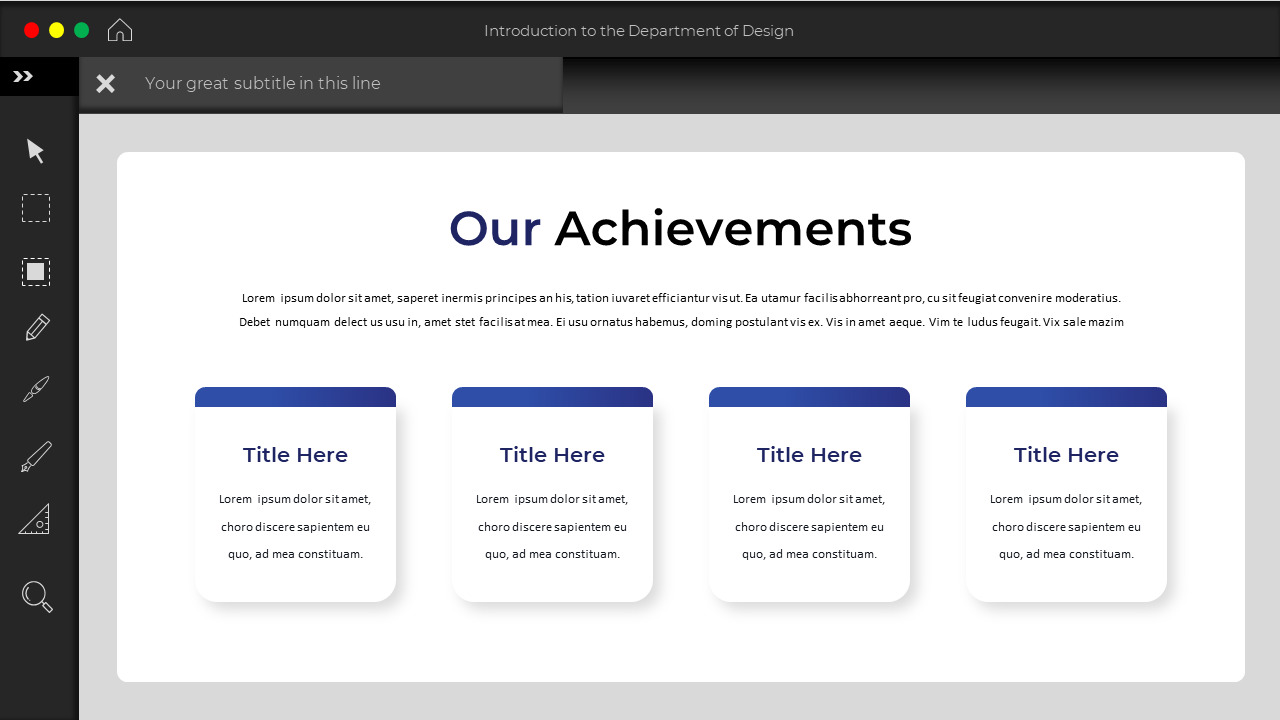Screen dimensions: 1280x720
Task: Select the pen tool
Action: click(35, 455)
